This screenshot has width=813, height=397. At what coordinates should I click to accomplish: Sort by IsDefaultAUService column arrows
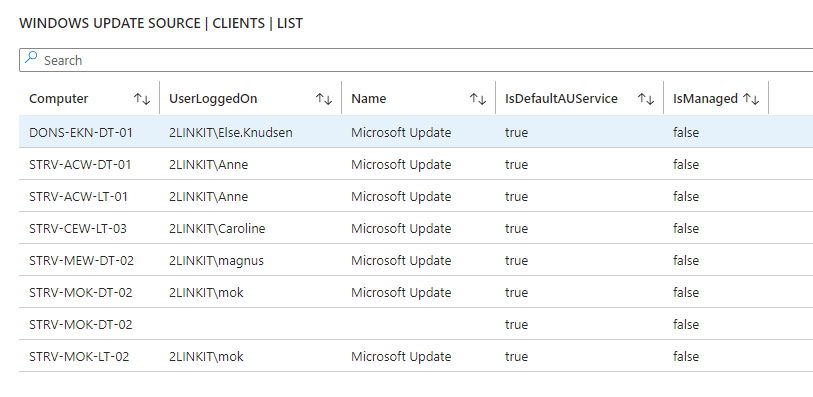[x=646, y=98]
